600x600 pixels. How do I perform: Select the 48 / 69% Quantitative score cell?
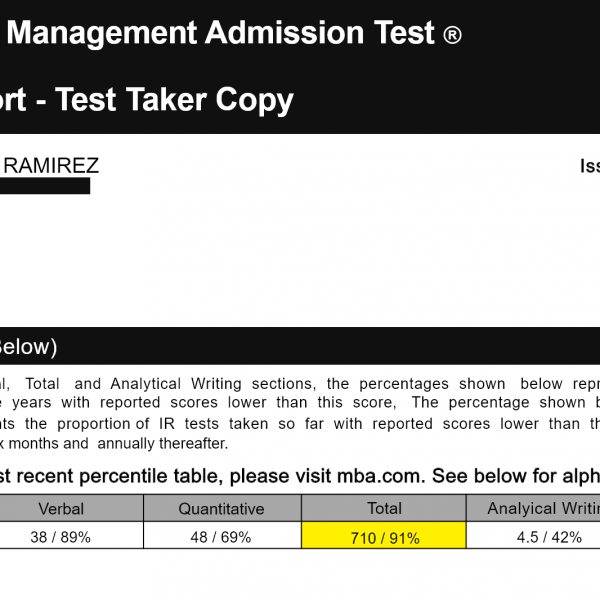tap(222, 537)
